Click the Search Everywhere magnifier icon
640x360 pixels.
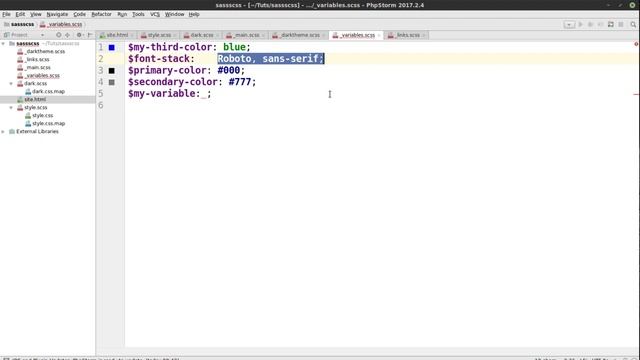633,24
